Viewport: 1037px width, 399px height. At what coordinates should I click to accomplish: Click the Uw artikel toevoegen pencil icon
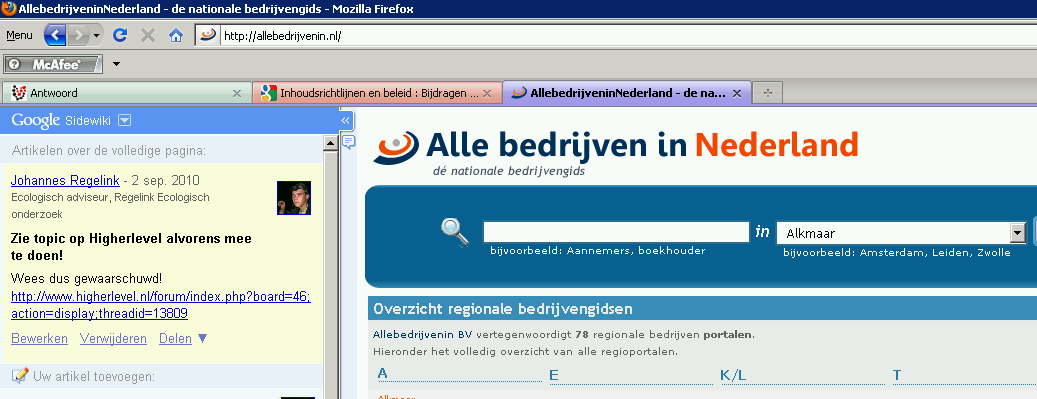21,376
